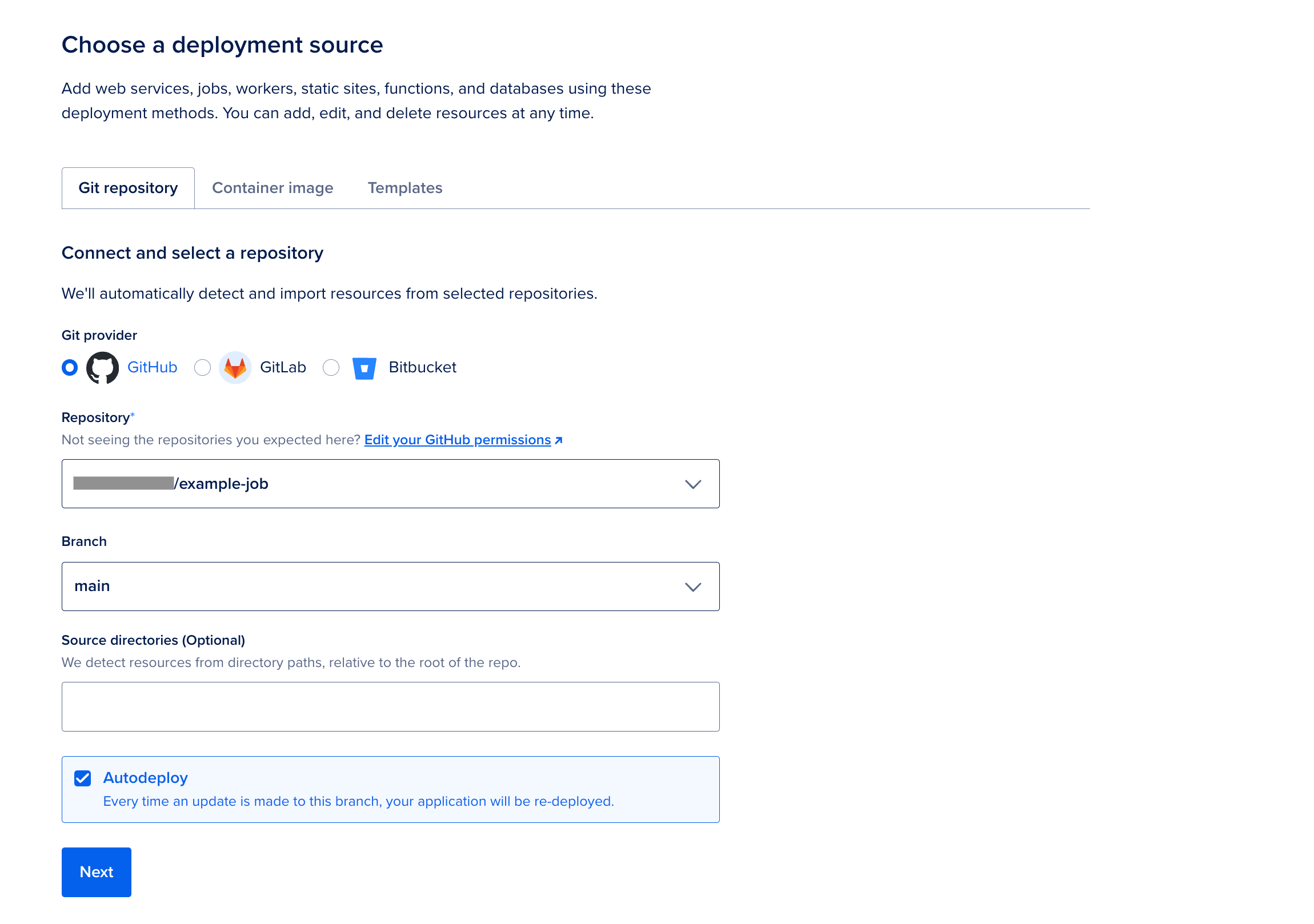Click the Next button

pyautogui.click(x=96, y=872)
